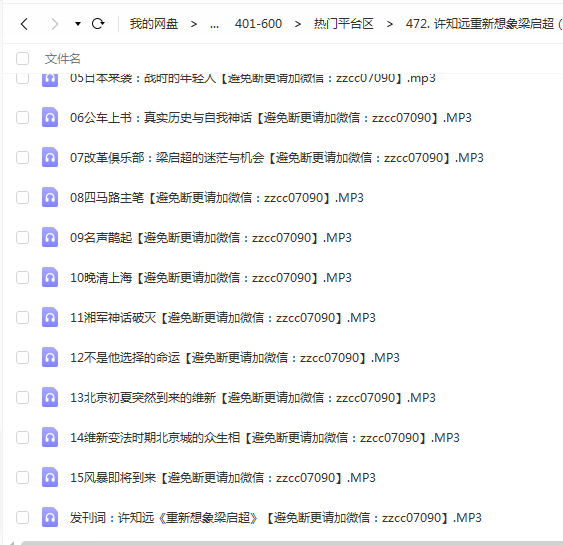This screenshot has height=545, width=563.
Task: Check the box for 15风暴即将到来 file
Action: click(x=23, y=478)
